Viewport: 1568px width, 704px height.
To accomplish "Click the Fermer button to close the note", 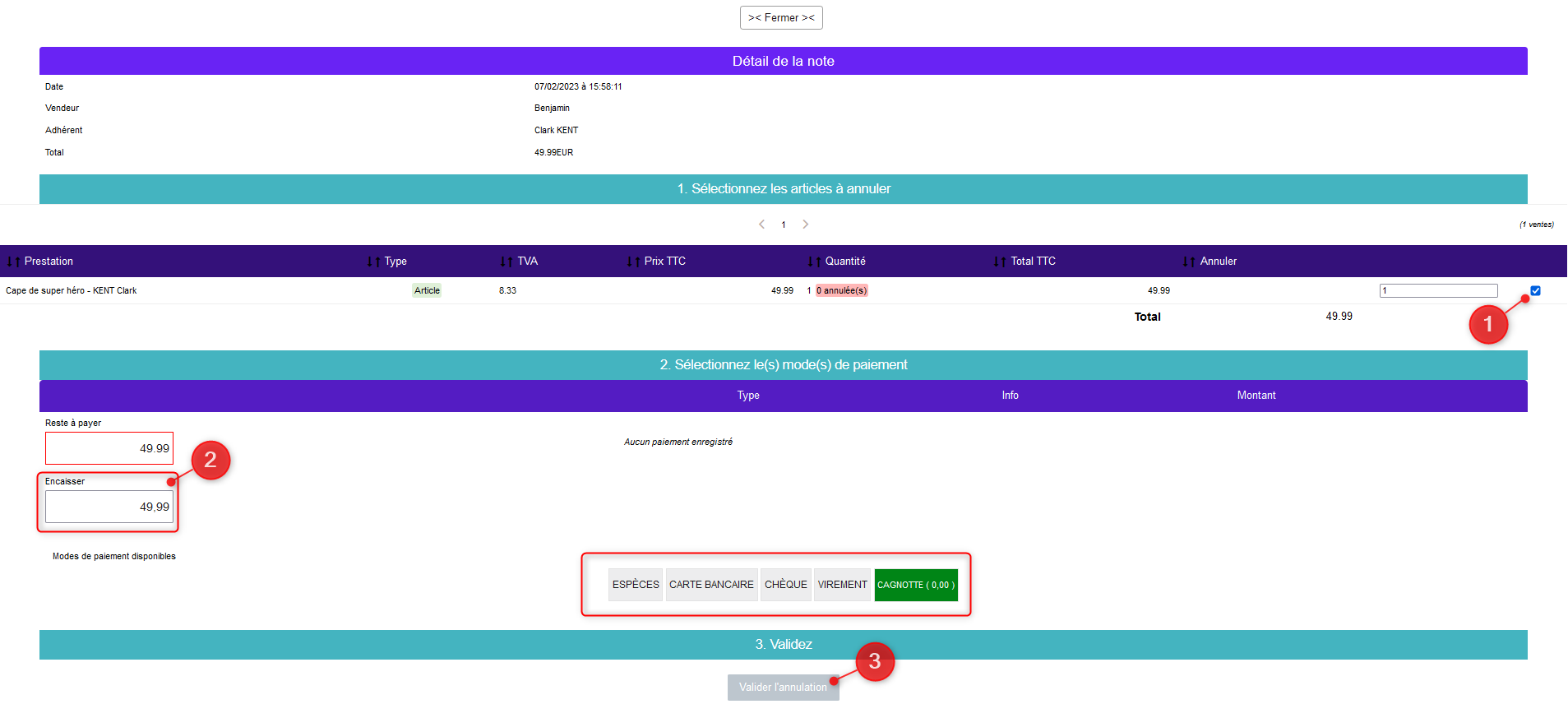I will tap(781, 17).
